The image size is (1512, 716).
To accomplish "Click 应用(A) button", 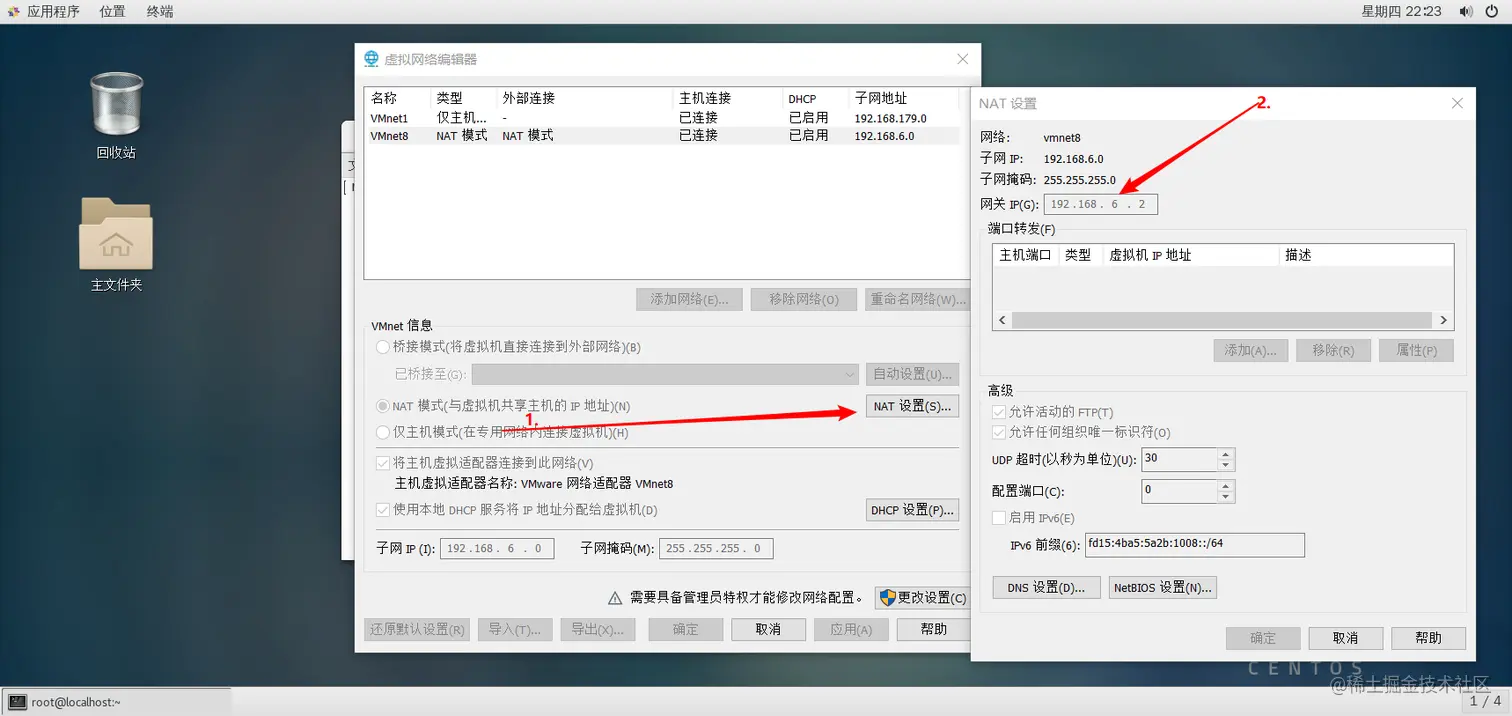I will pyautogui.click(x=851, y=629).
